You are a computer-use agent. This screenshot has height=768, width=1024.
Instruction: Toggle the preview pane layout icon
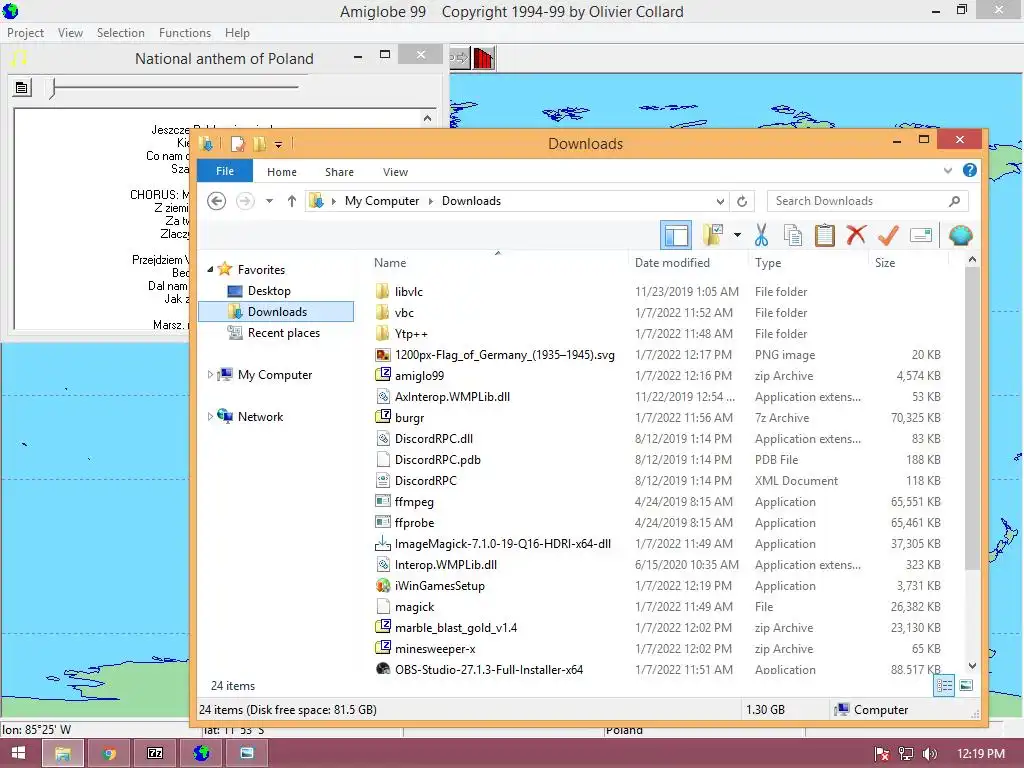[x=676, y=235]
